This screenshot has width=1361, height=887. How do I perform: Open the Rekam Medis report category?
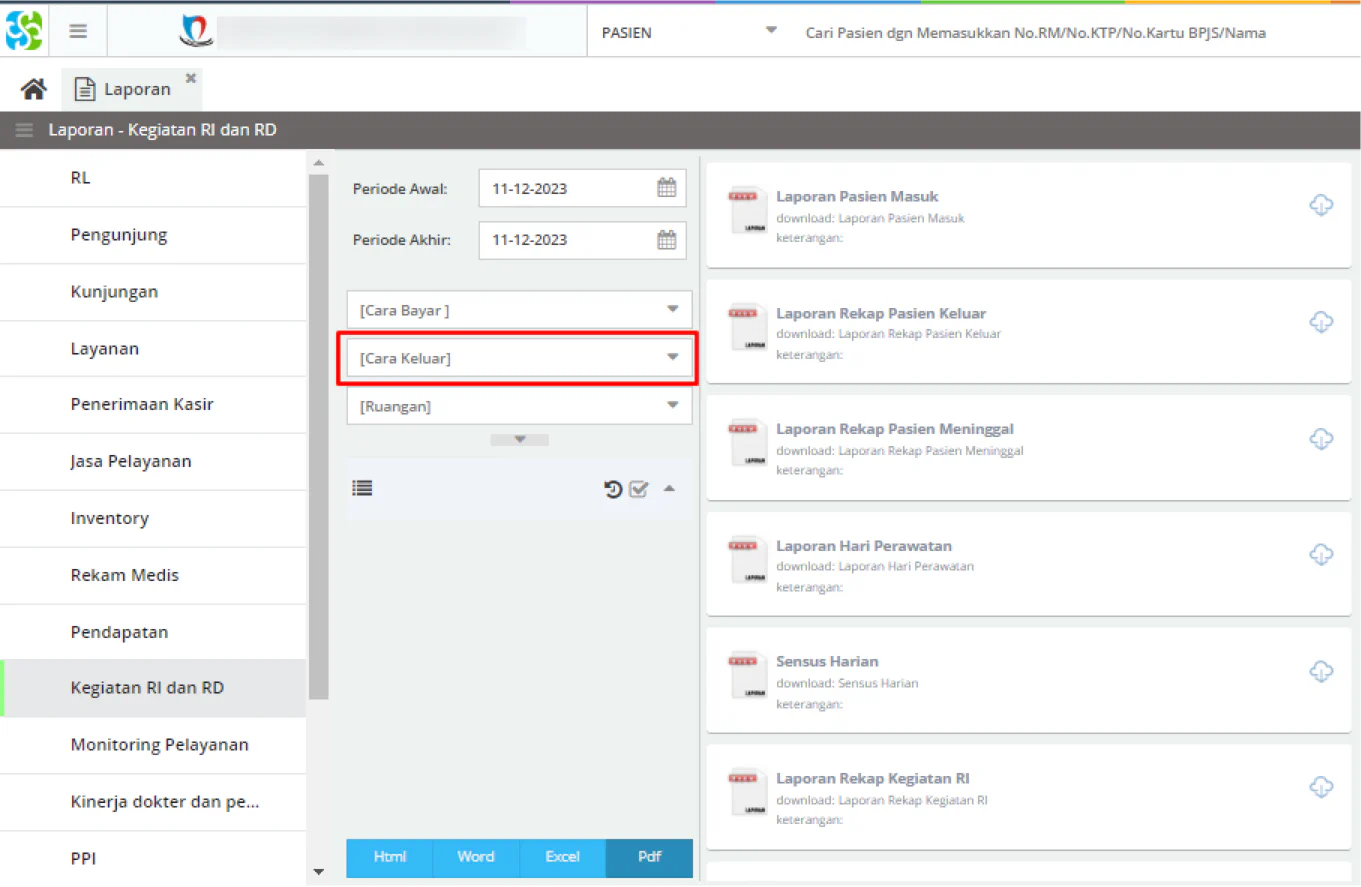pos(153,576)
